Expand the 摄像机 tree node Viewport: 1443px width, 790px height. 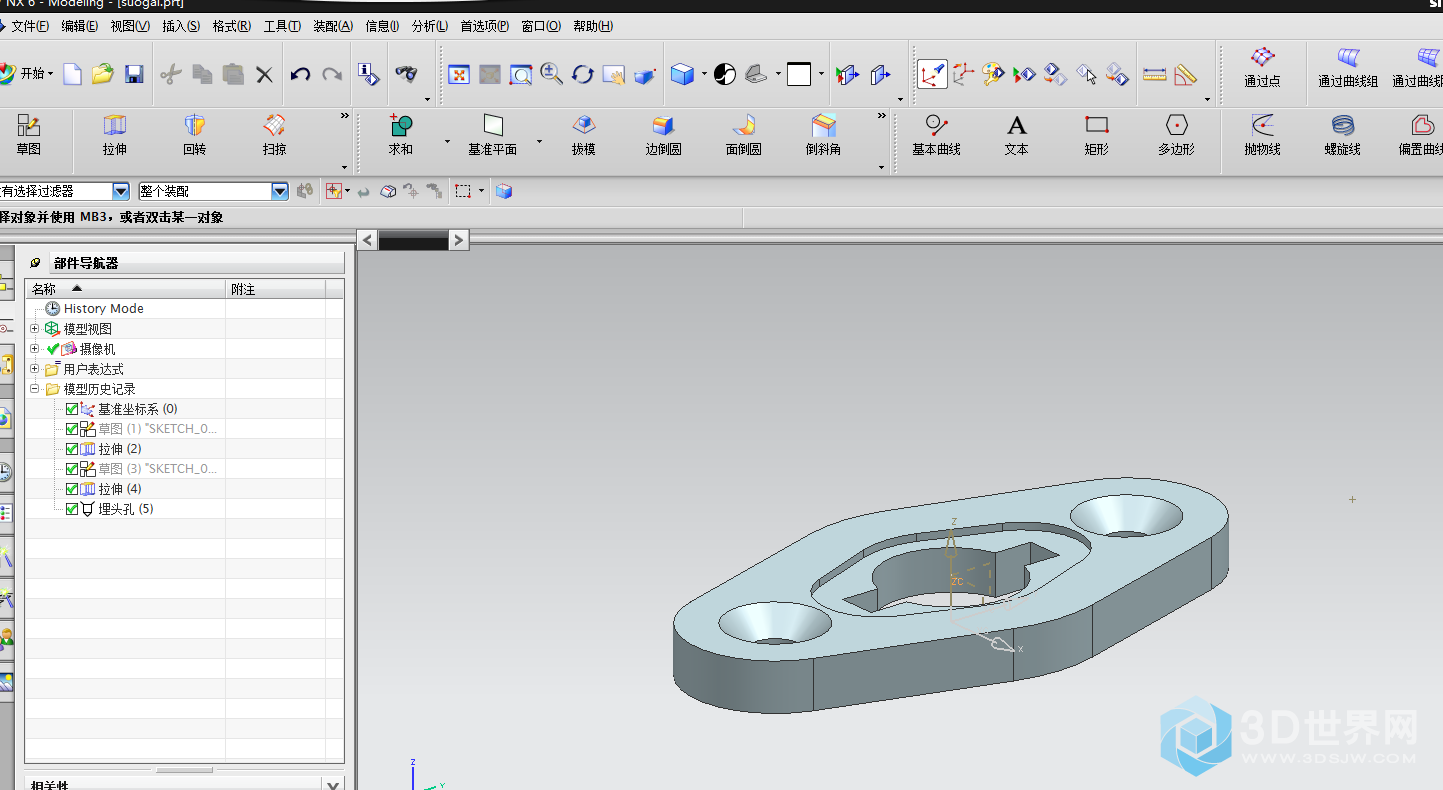pyautogui.click(x=35, y=349)
